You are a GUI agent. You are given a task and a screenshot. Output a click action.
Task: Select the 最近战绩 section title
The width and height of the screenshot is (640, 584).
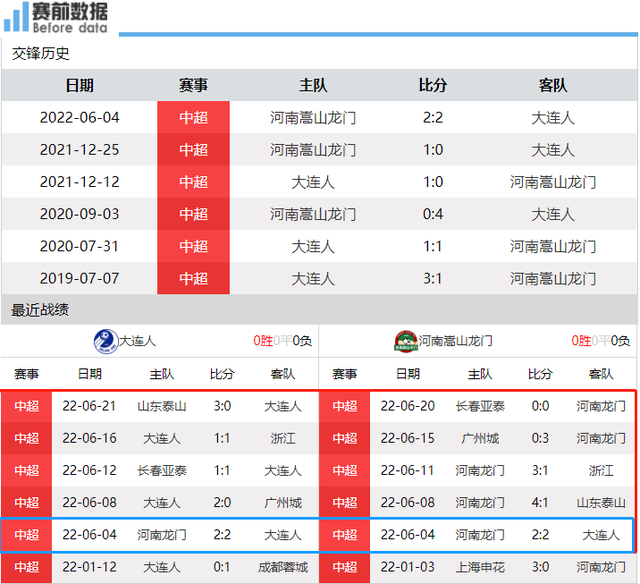[x=40, y=310]
